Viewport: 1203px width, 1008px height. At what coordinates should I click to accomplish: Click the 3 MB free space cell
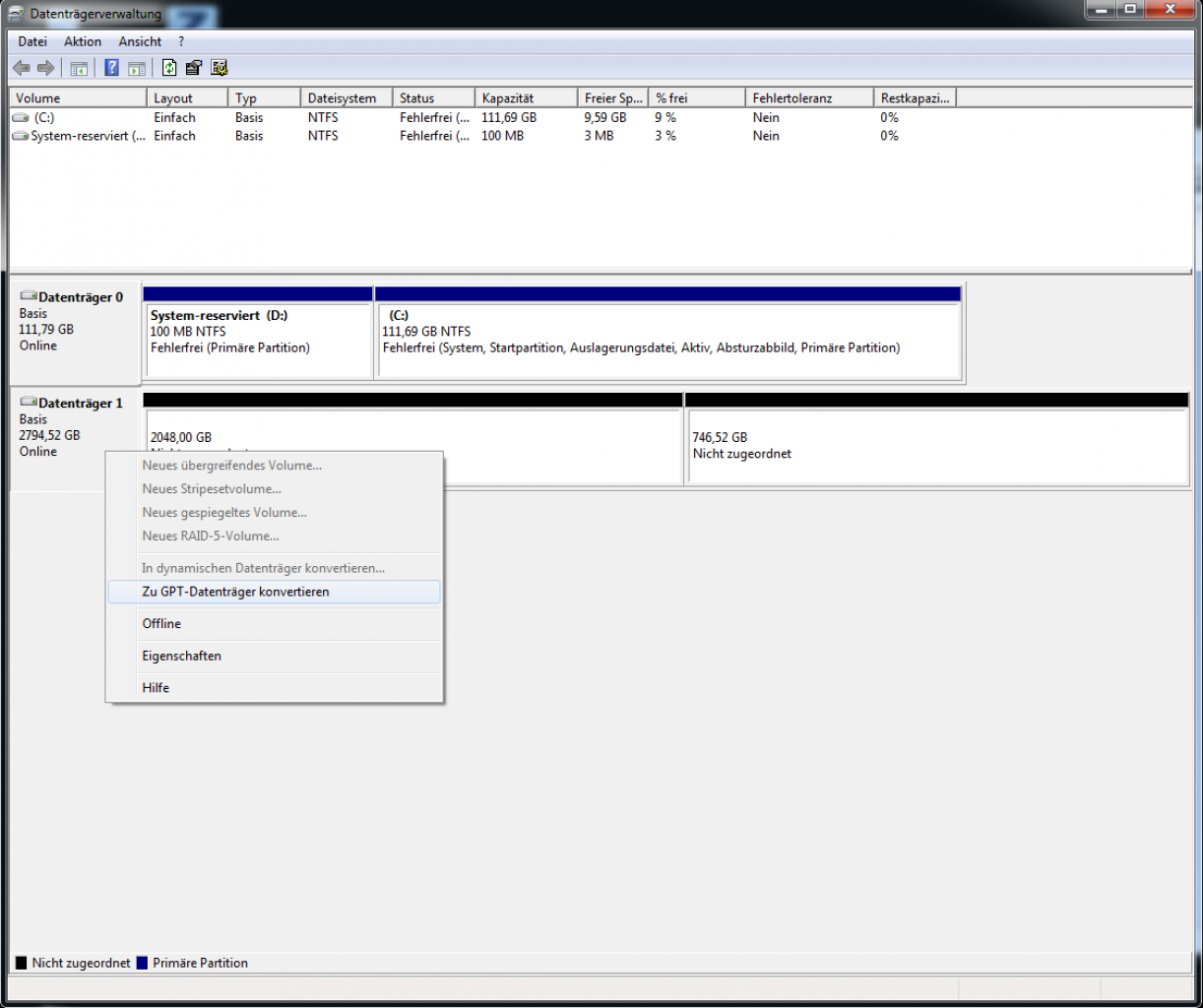click(x=599, y=136)
